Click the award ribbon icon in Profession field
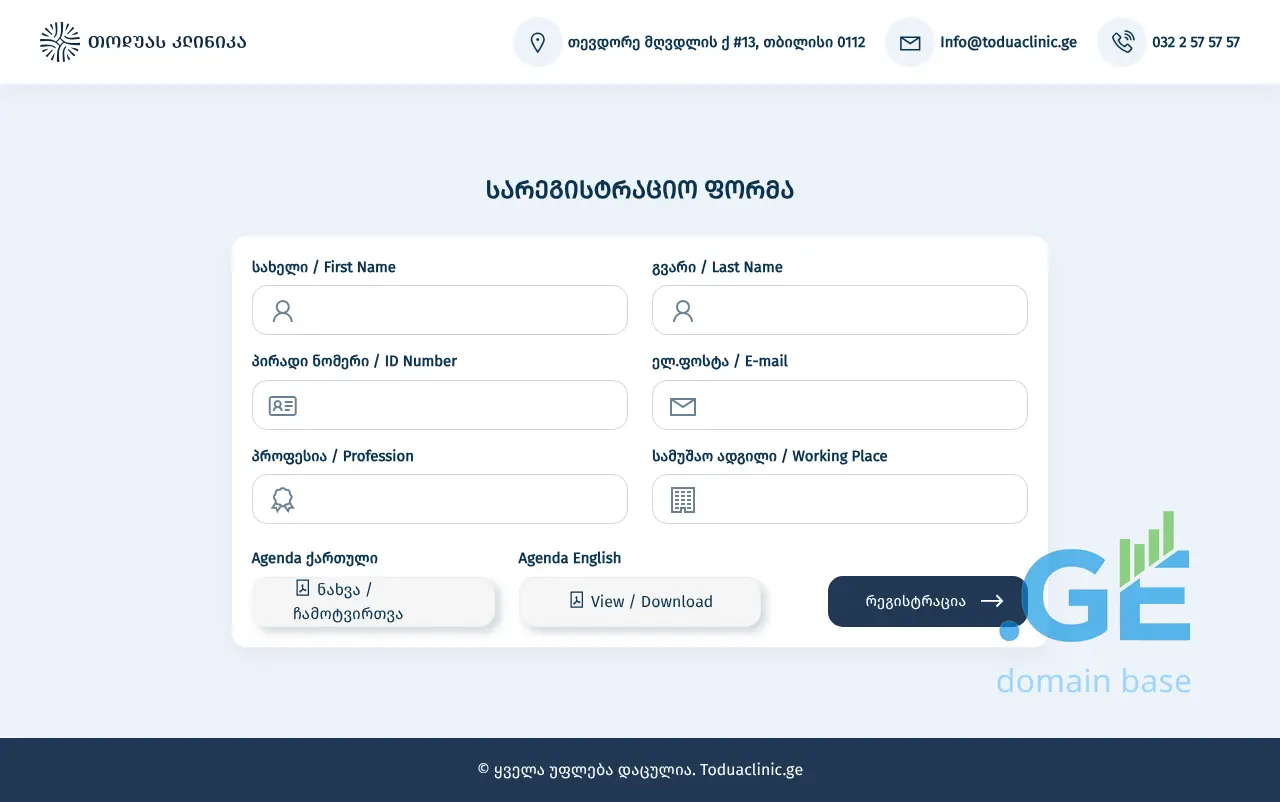This screenshot has width=1280, height=802. click(x=283, y=500)
